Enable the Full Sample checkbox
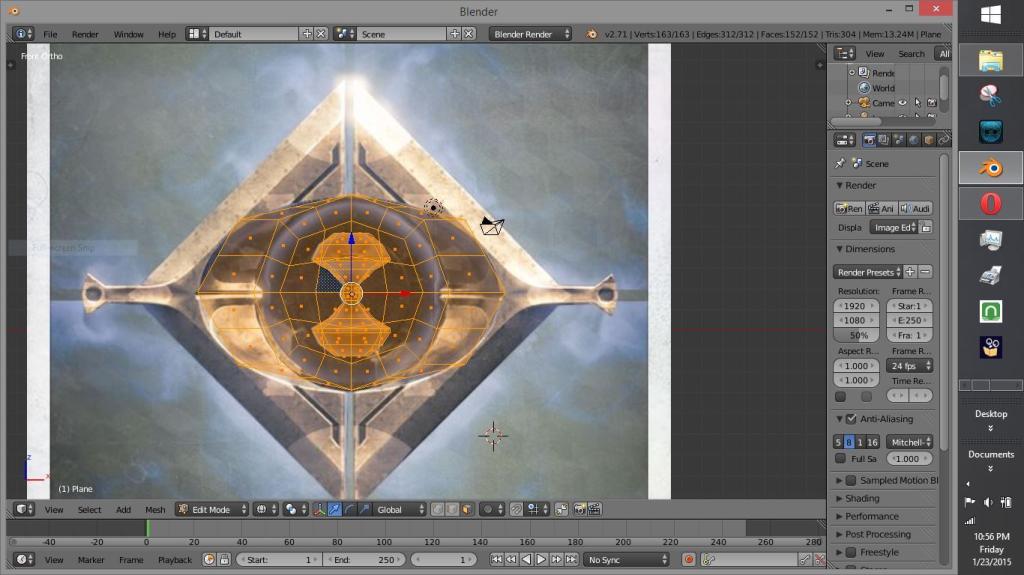Screen dimensions: 1024x575 840,458
